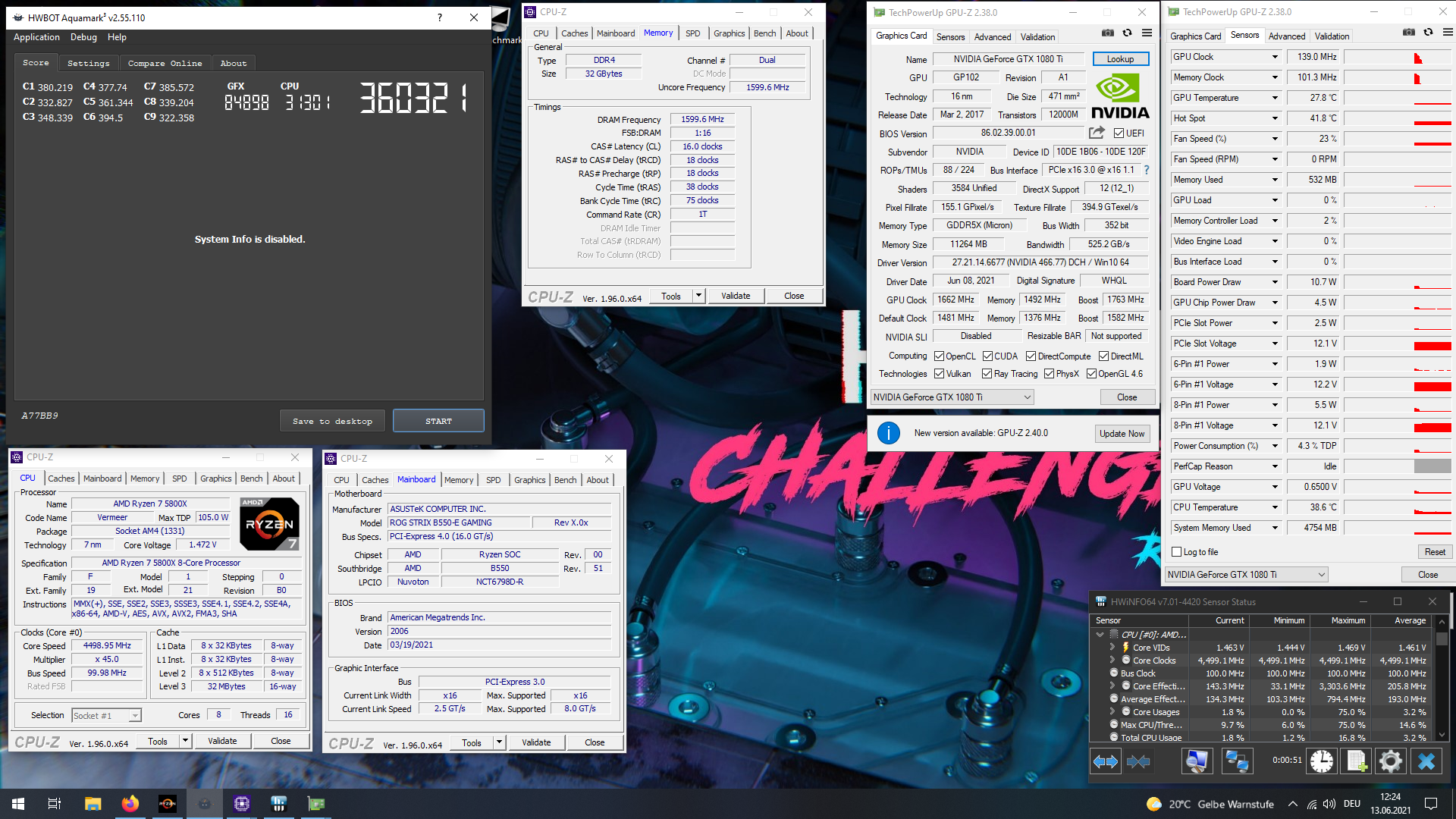Open hamburger menu in GPU-Z Graphics Card window

[1147, 33]
